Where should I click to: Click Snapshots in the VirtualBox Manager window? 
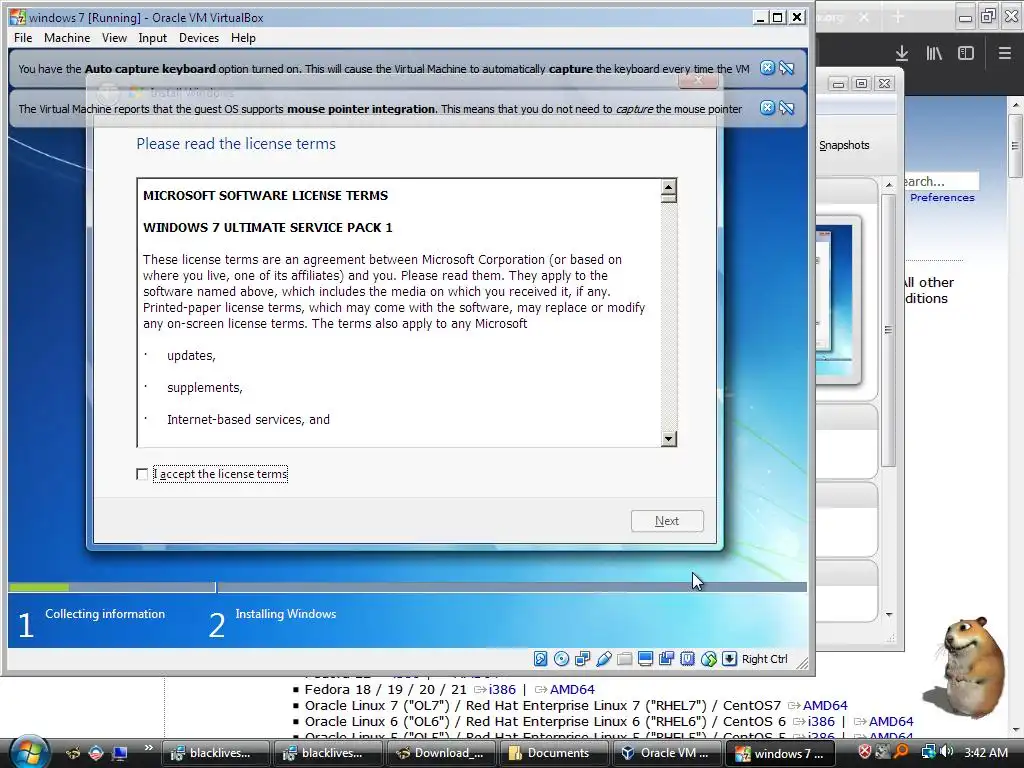pos(844,145)
